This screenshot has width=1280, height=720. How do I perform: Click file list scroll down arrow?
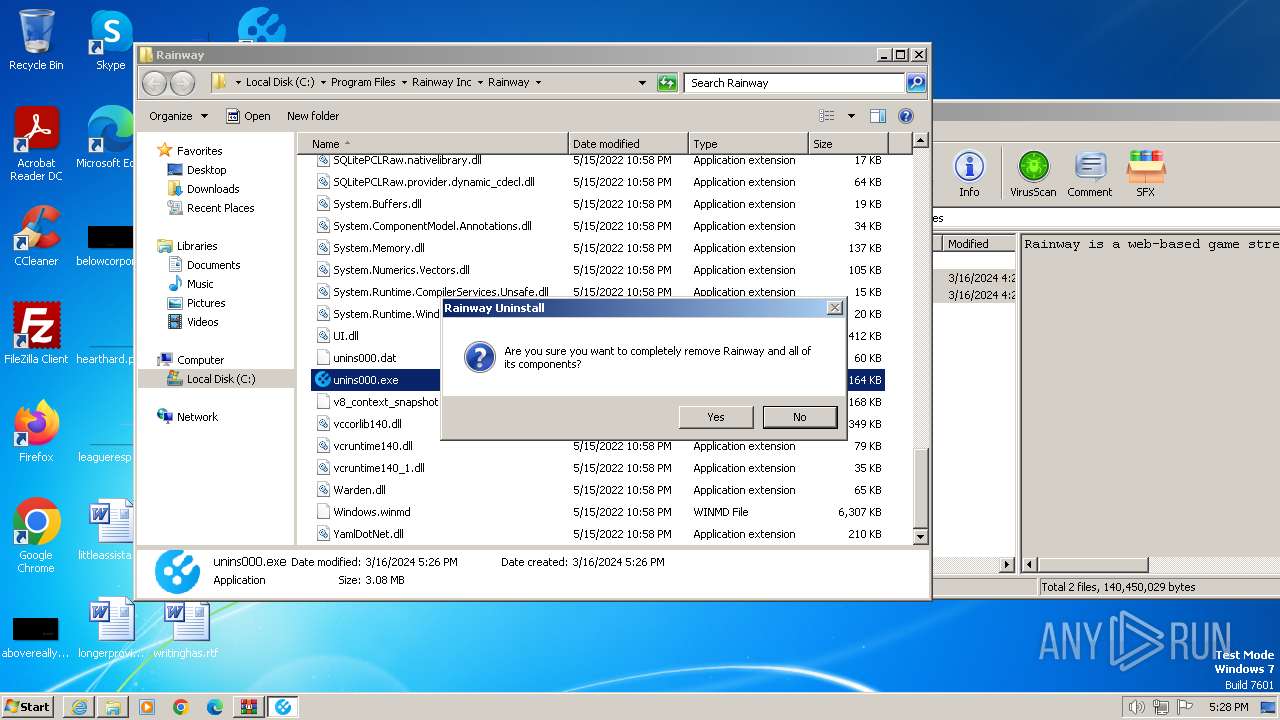[921, 536]
